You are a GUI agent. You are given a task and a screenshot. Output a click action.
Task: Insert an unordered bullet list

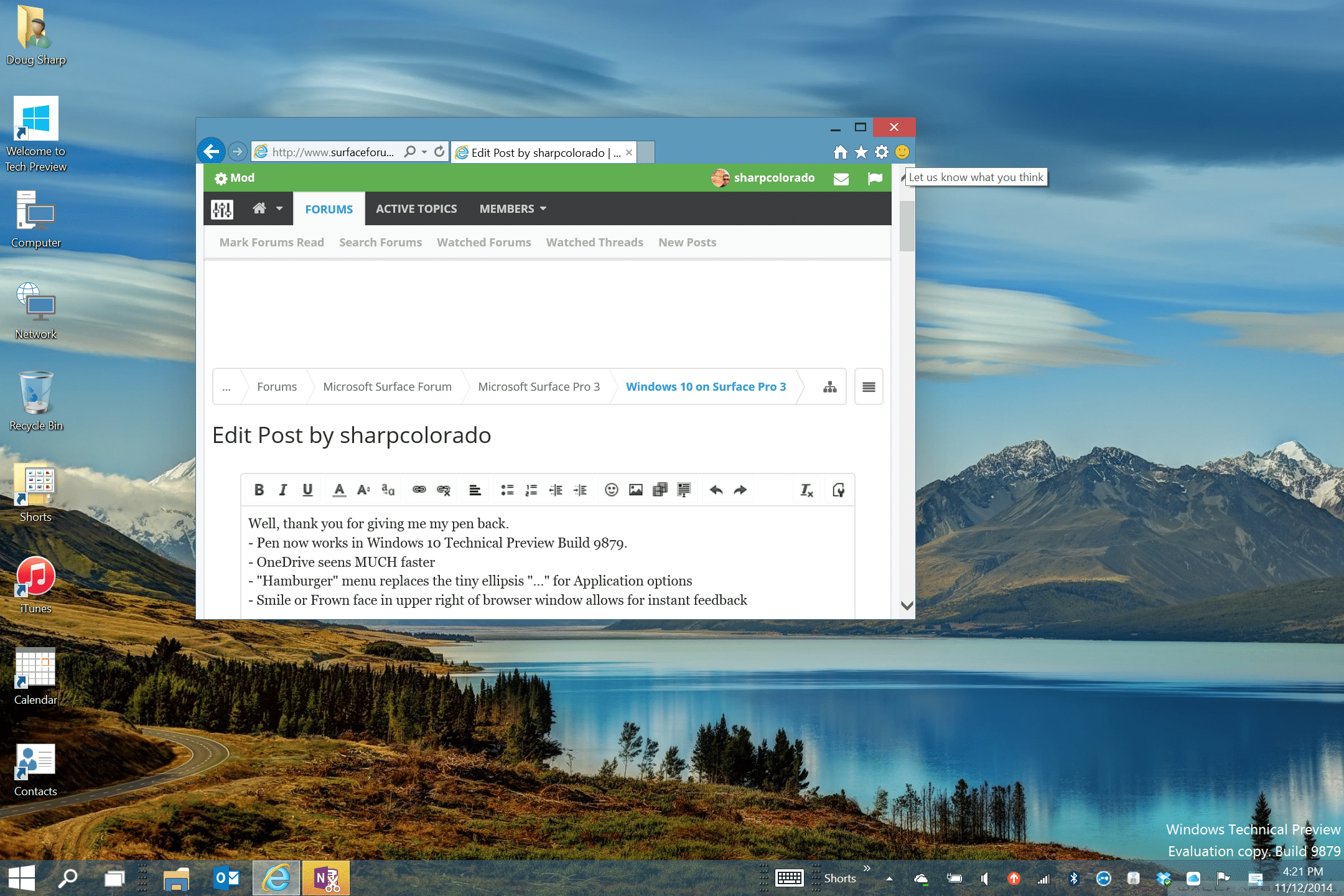507,490
